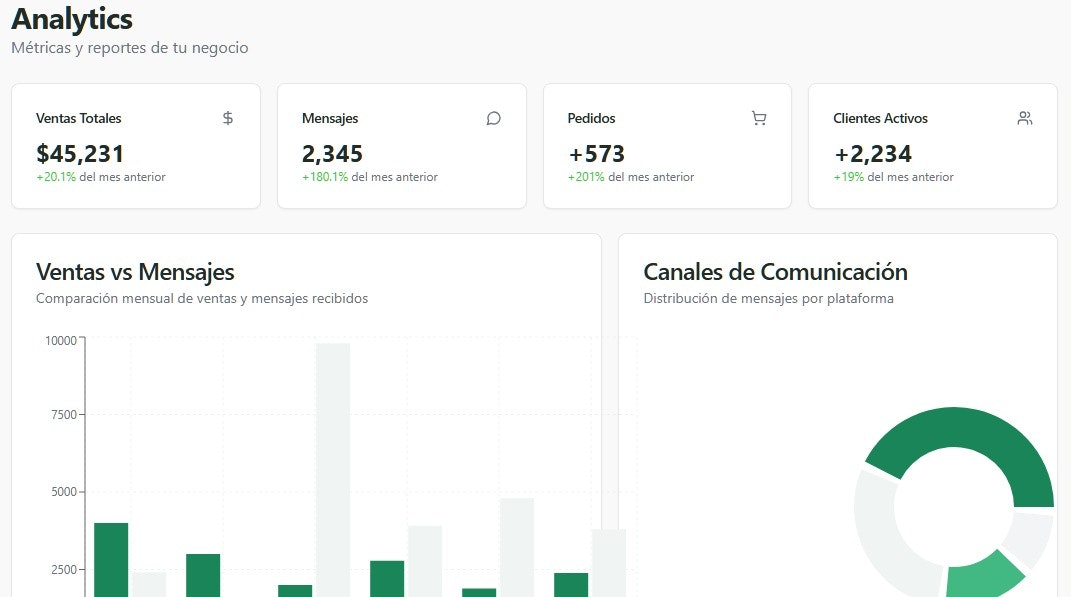Click the first dark green bar near 4000

tap(111, 560)
